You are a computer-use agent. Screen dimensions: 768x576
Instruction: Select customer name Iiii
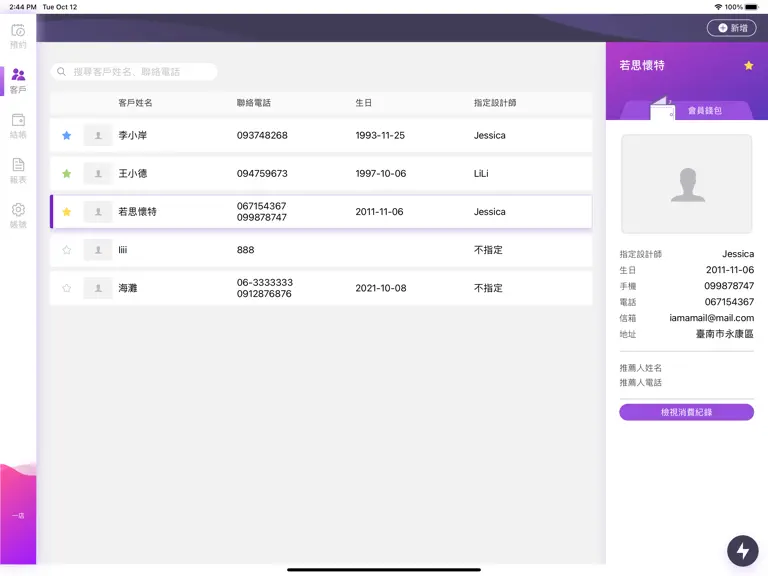pyautogui.click(x=122, y=250)
